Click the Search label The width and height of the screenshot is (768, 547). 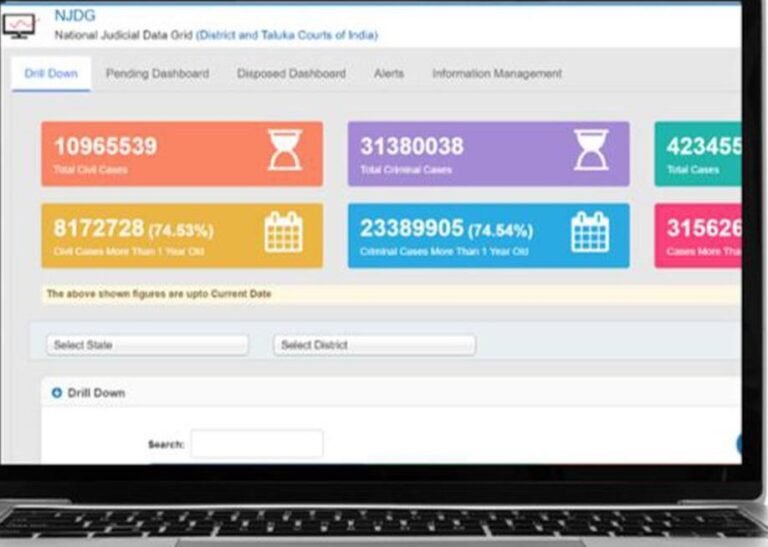(x=166, y=445)
